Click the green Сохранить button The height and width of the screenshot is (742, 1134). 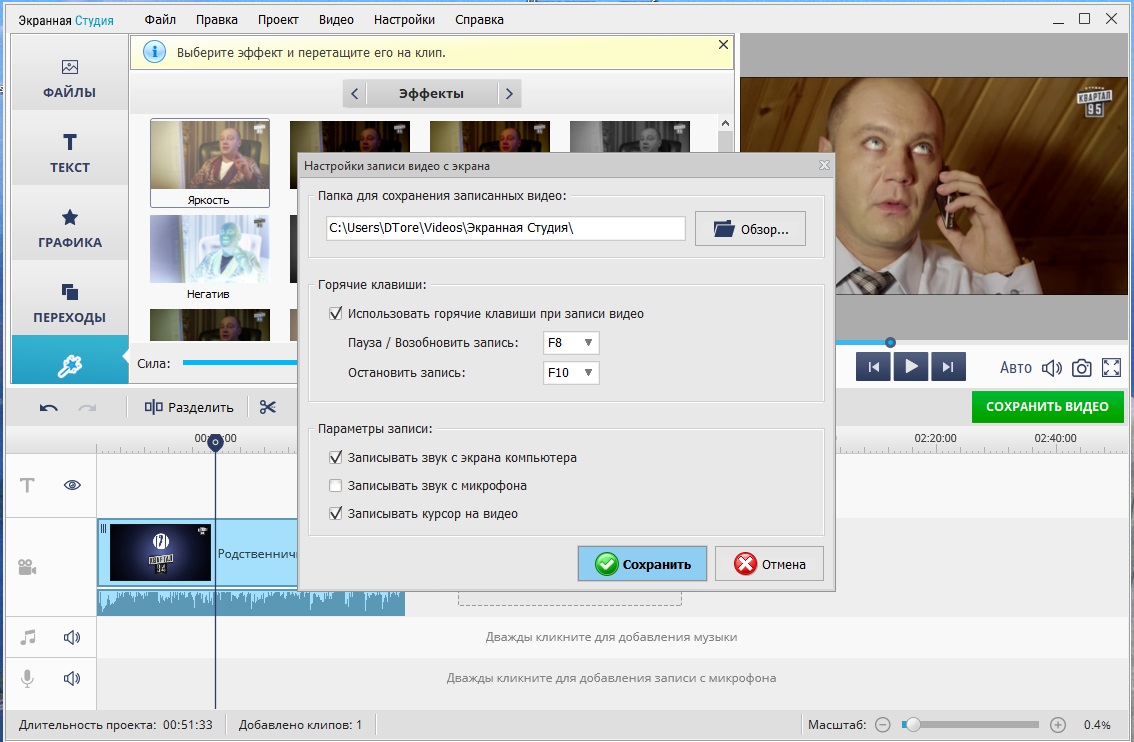(x=642, y=564)
